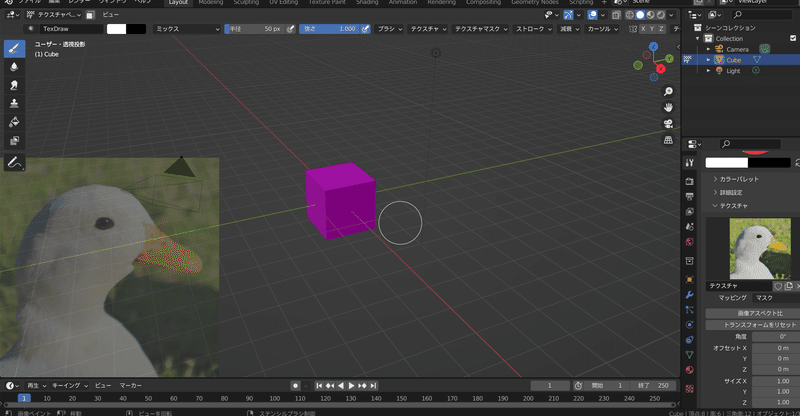Click the viewport zoom magnifier icon
Screen dimensions: 800x416
pos(668,91)
